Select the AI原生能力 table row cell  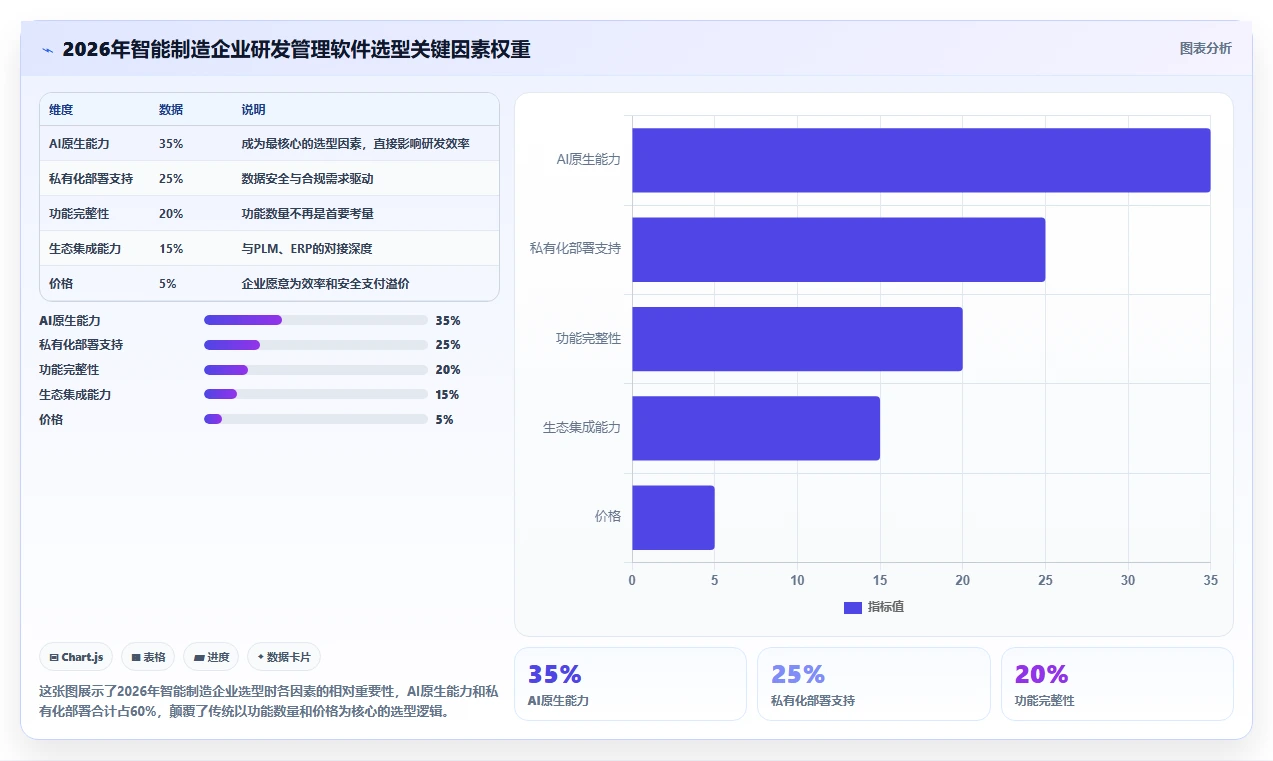[x=77, y=144]
